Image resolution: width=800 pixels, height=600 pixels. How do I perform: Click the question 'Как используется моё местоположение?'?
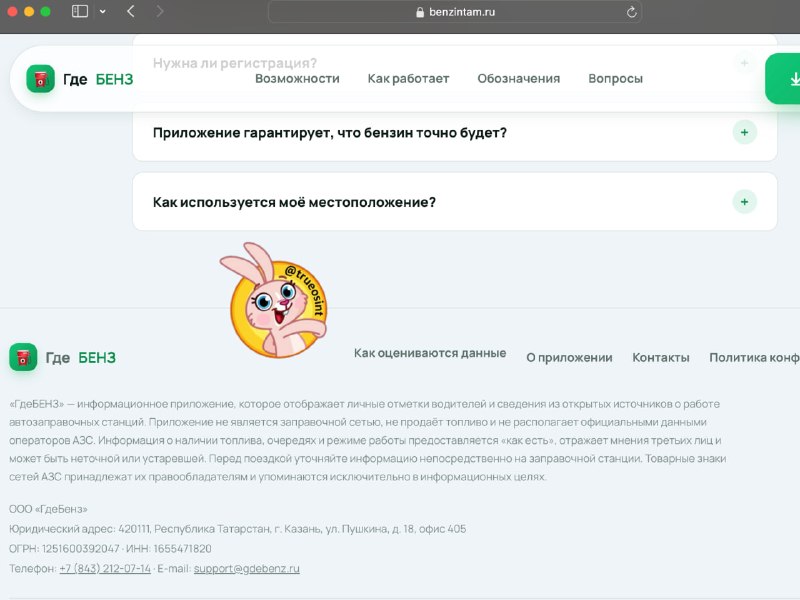pos(294,203)
